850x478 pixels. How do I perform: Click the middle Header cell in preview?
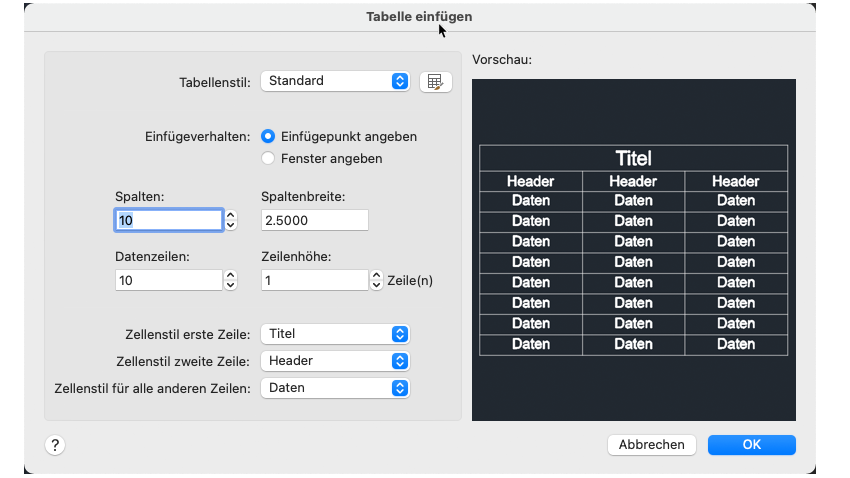(633, 181)
